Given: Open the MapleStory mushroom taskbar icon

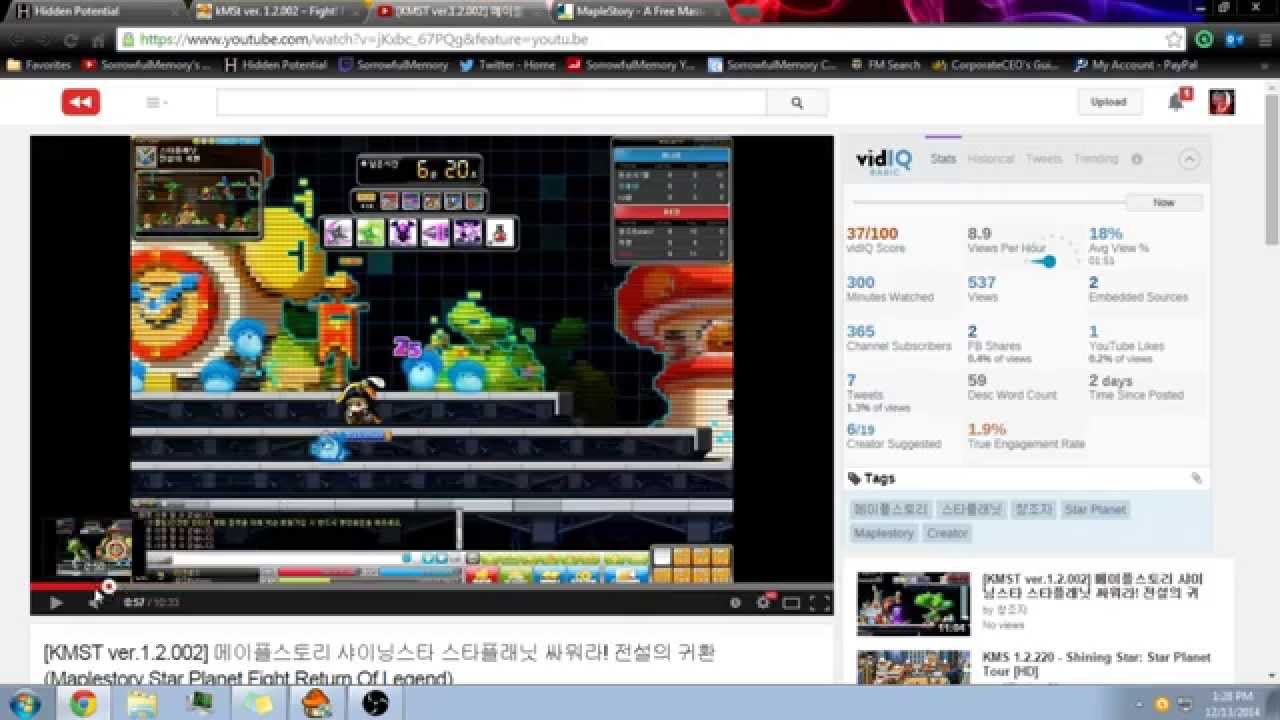Looking at the screenshot, I should tap(318, 703).
